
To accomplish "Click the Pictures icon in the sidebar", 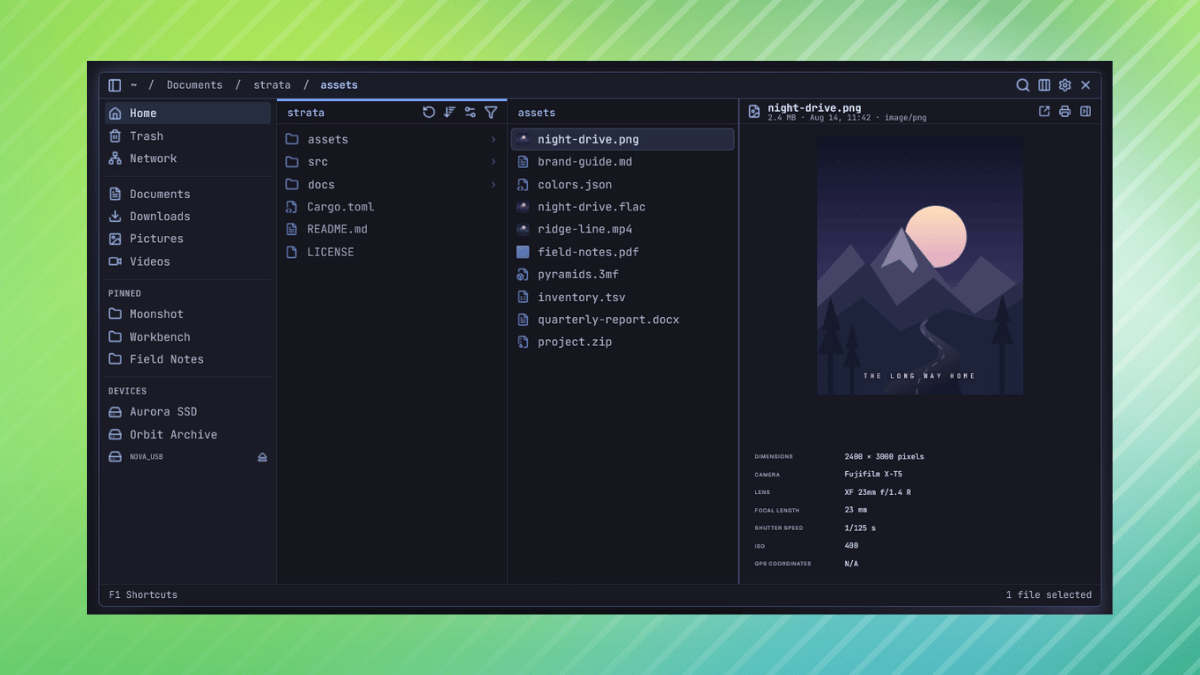I will (x=115, y=239).
